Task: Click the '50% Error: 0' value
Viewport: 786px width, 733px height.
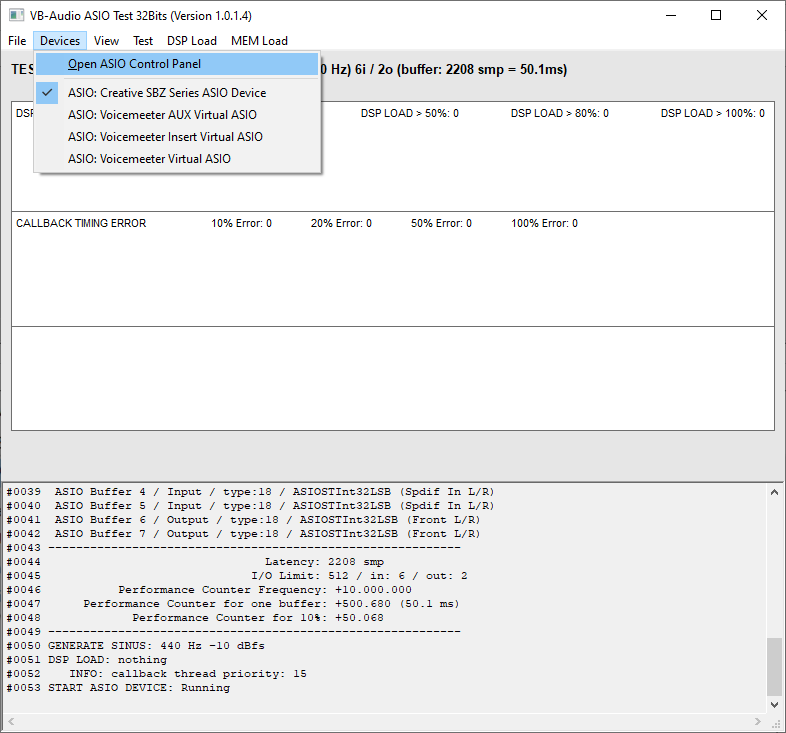Action: pyautogui.click(x=441, y=223)
